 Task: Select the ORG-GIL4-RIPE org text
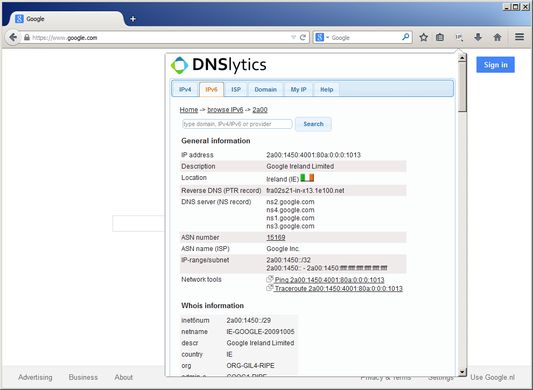pos(251,366)
